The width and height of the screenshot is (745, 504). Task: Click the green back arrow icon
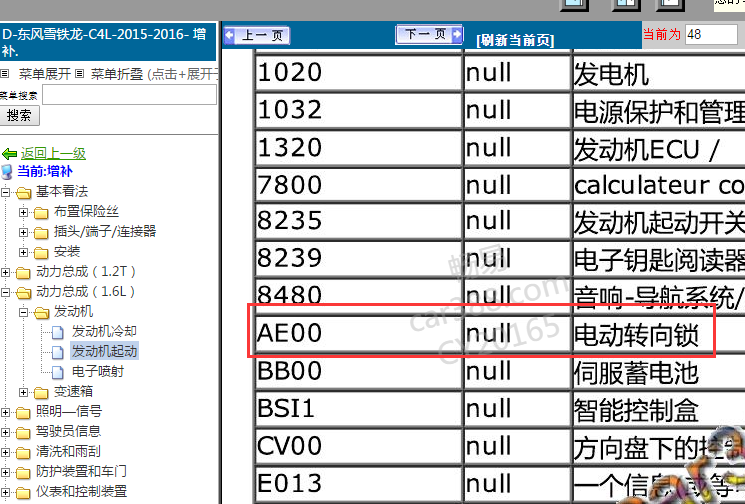click(10, 153)
